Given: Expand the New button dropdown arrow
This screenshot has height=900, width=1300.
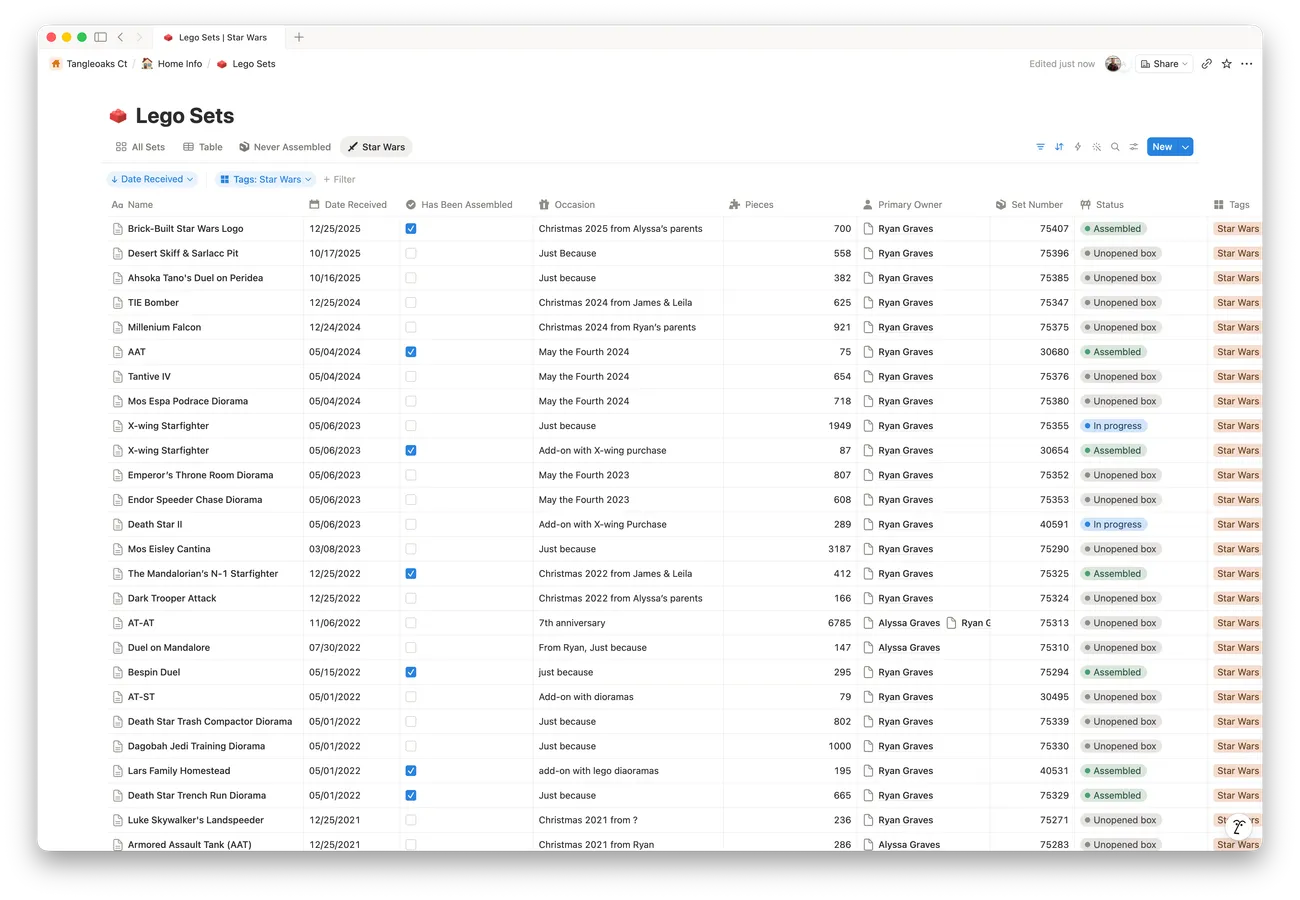Looking at the screenshot, I should [1186, 147].
